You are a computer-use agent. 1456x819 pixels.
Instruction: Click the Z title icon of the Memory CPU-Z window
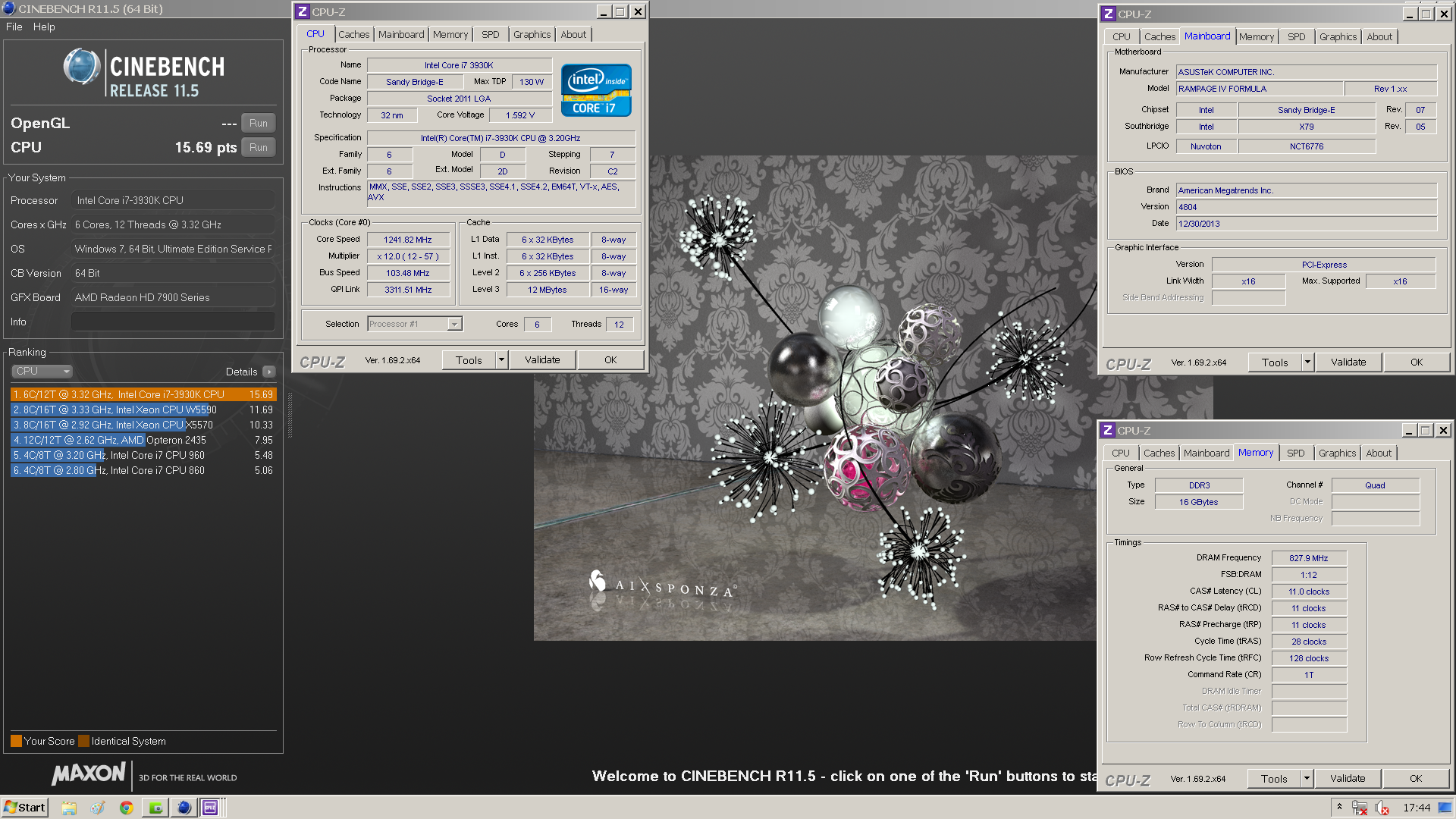click(x=1108, y=430)
